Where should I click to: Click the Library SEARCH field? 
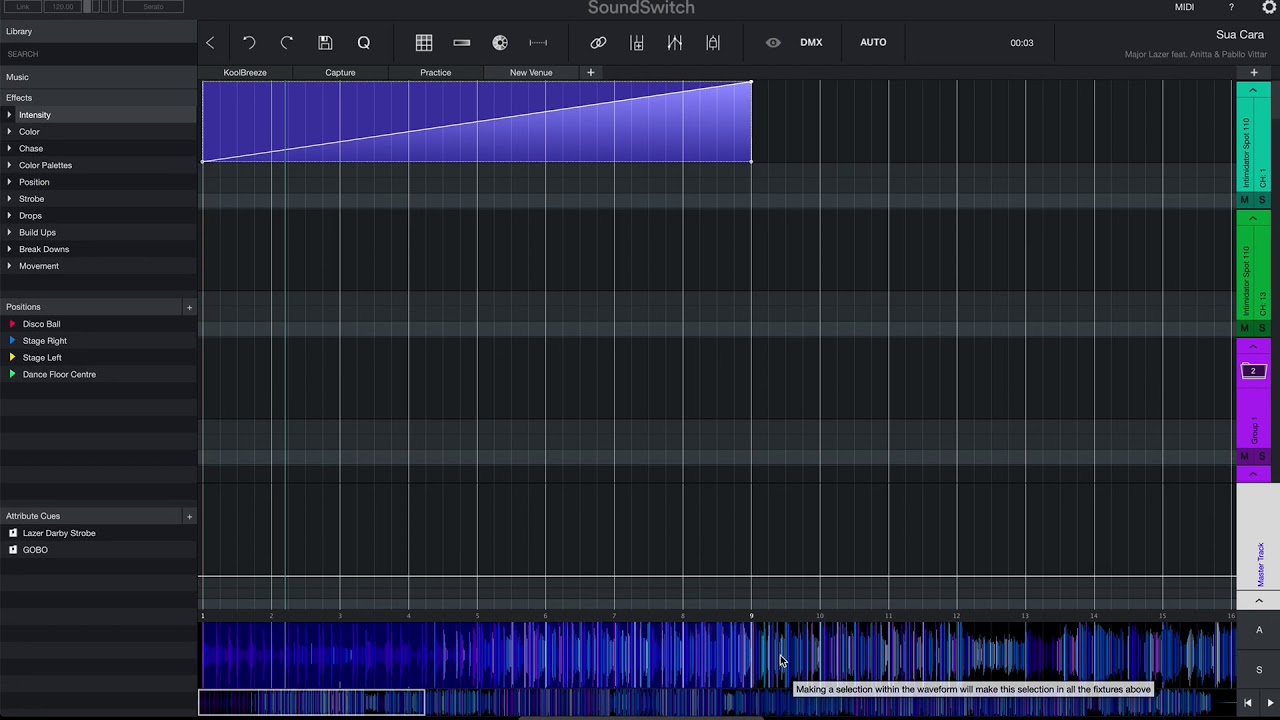98,54
